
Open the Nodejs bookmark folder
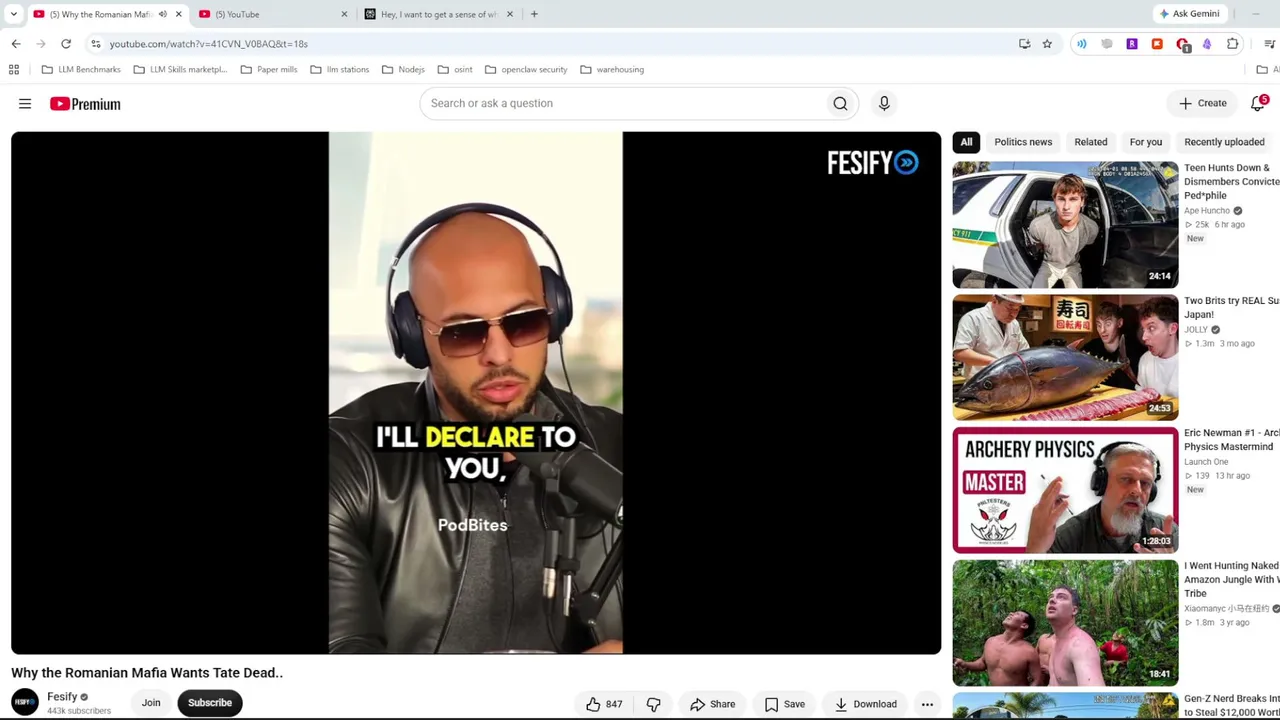point(403,70)
